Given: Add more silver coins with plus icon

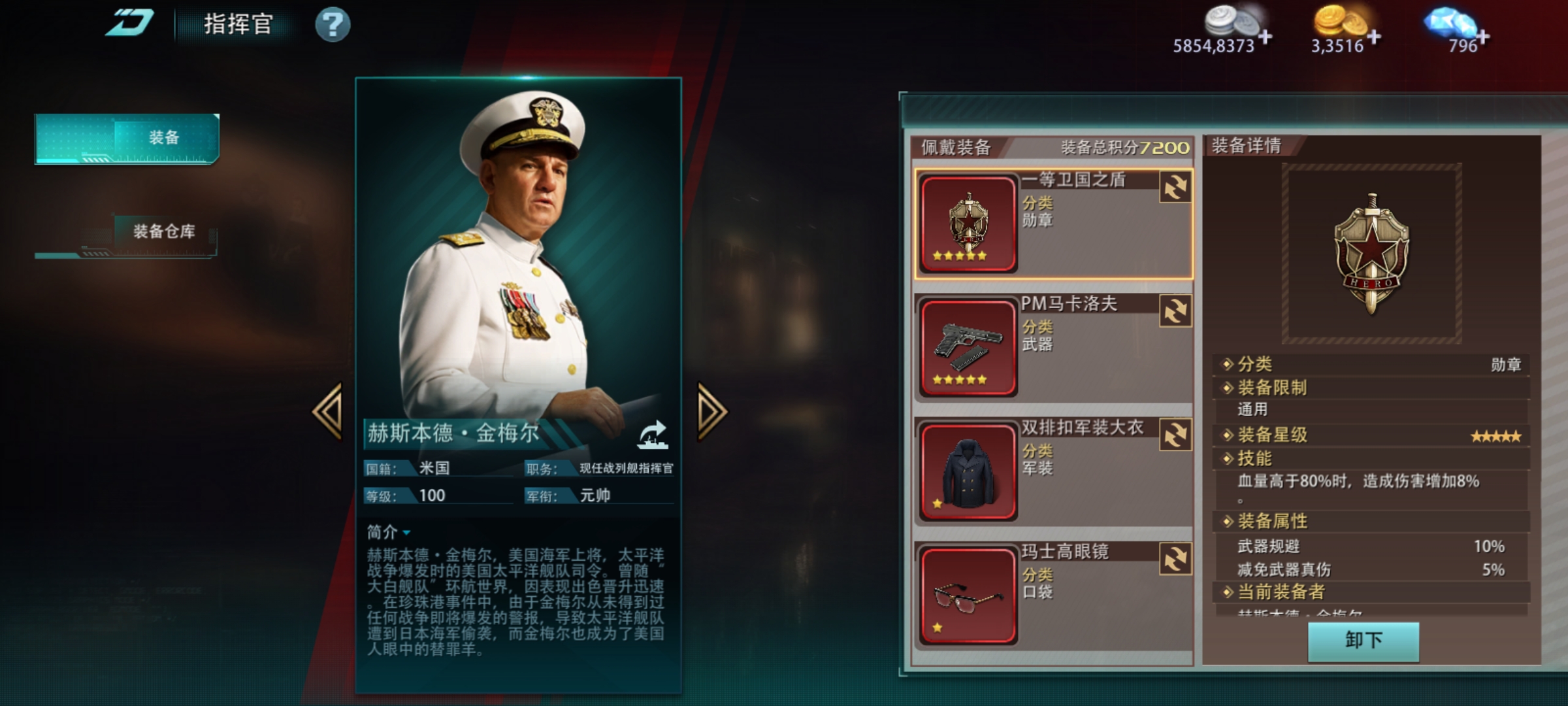Looking at the screenshot, I should (x=1265, y=37).
